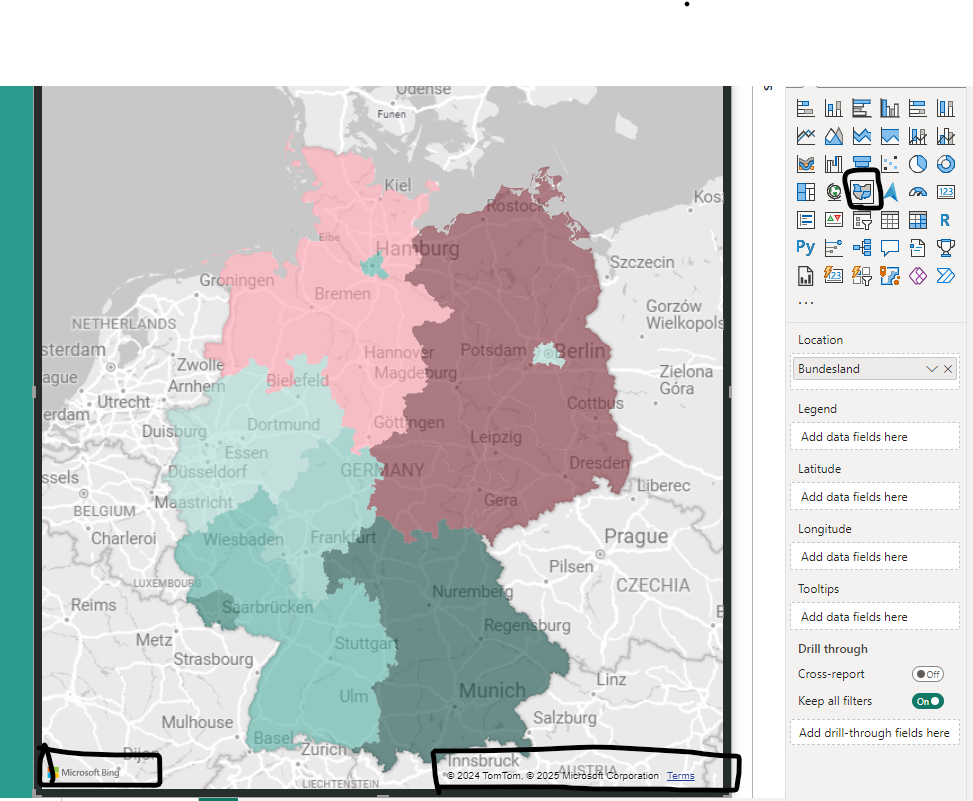Click the Berlin region on the map
This screenshot has height=801, width=973.
(547, 354)
